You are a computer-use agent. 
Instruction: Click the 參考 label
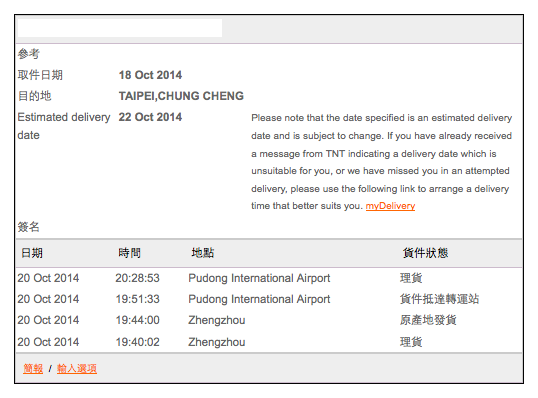click(28, 54)
